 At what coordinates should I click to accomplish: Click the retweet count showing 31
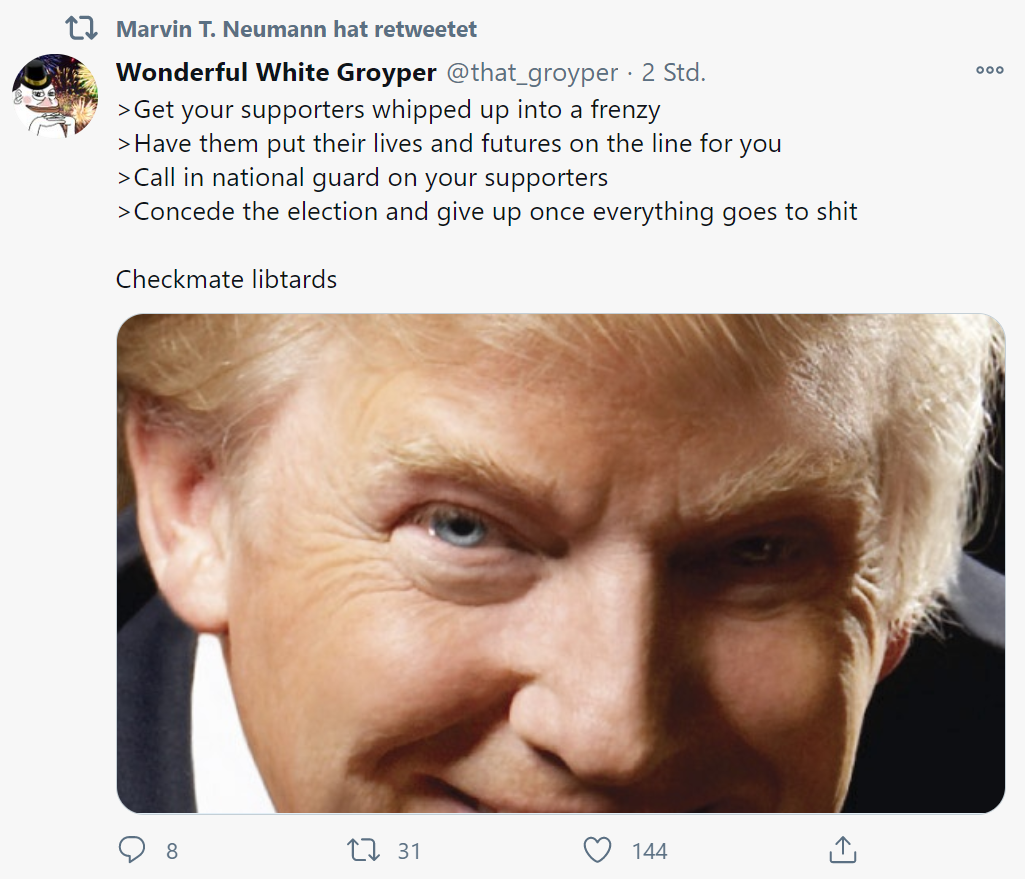pyautogui.click(x=409, y=851)
